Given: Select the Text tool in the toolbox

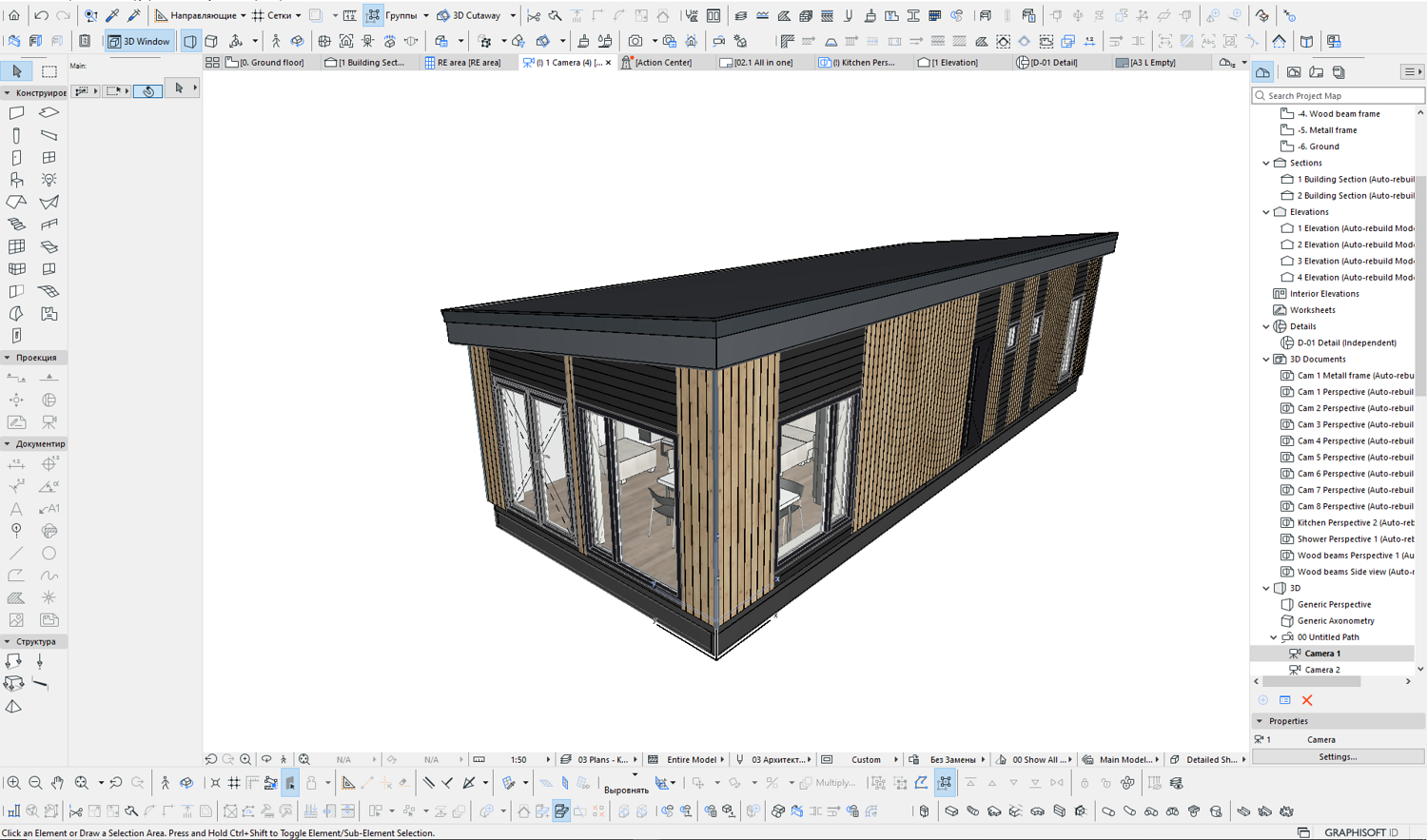Looking at the screenshot, I should click(x=16, y=509).
